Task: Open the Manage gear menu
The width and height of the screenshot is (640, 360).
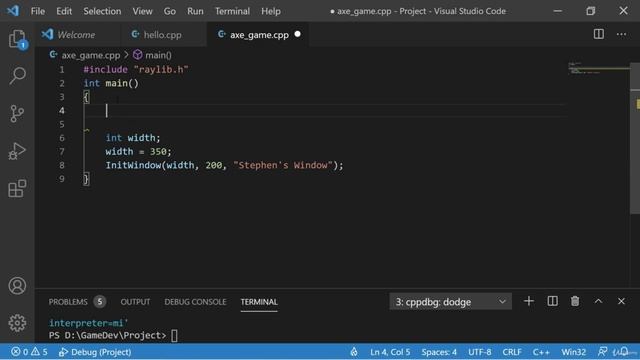Action: [17, 323]
